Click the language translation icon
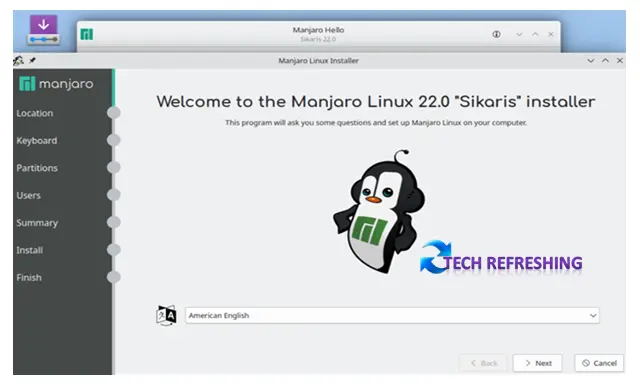This screenshot has width=640, height=385. tap(166, 315)
